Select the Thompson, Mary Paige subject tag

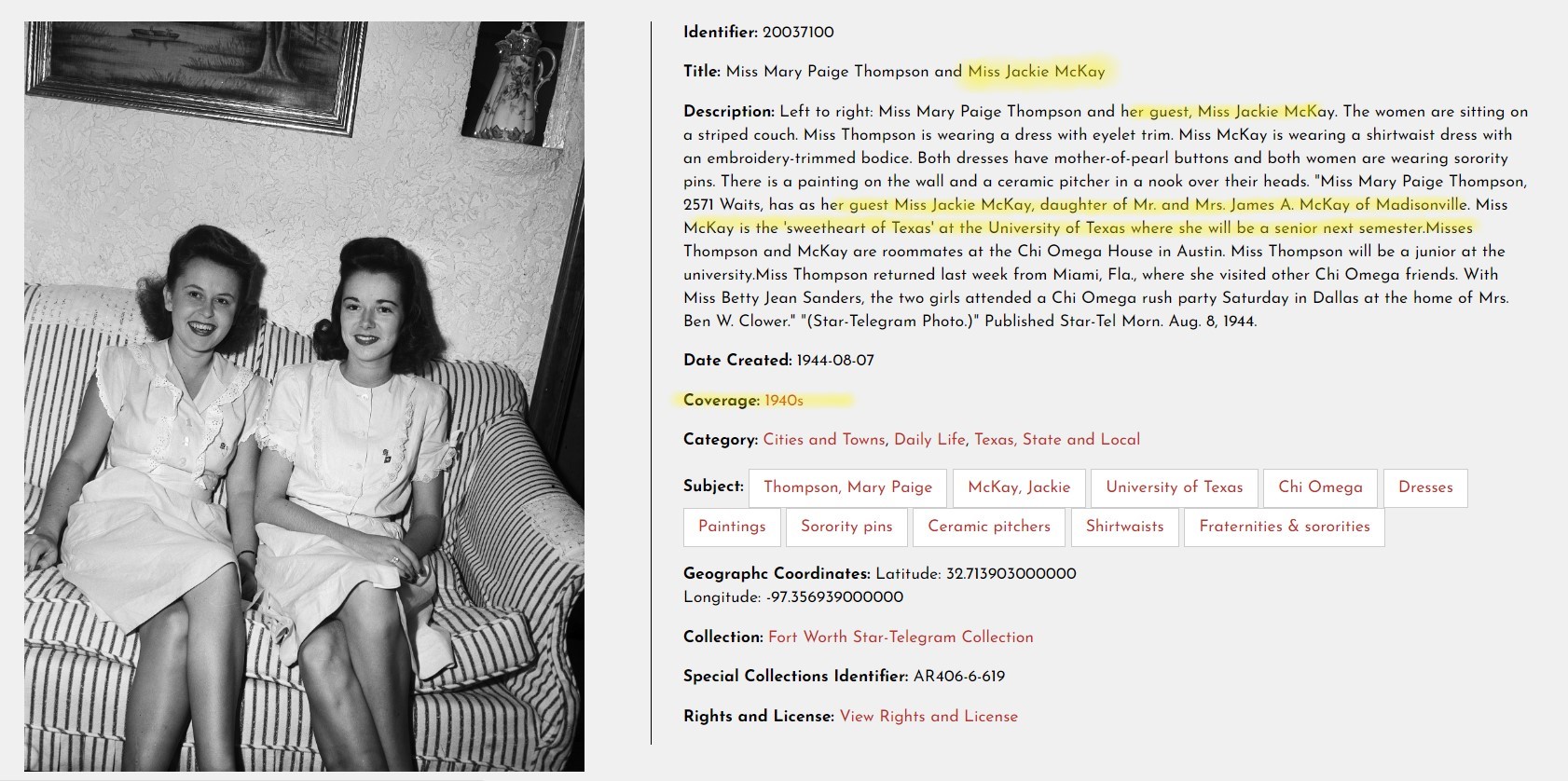(x=847, y=487)
